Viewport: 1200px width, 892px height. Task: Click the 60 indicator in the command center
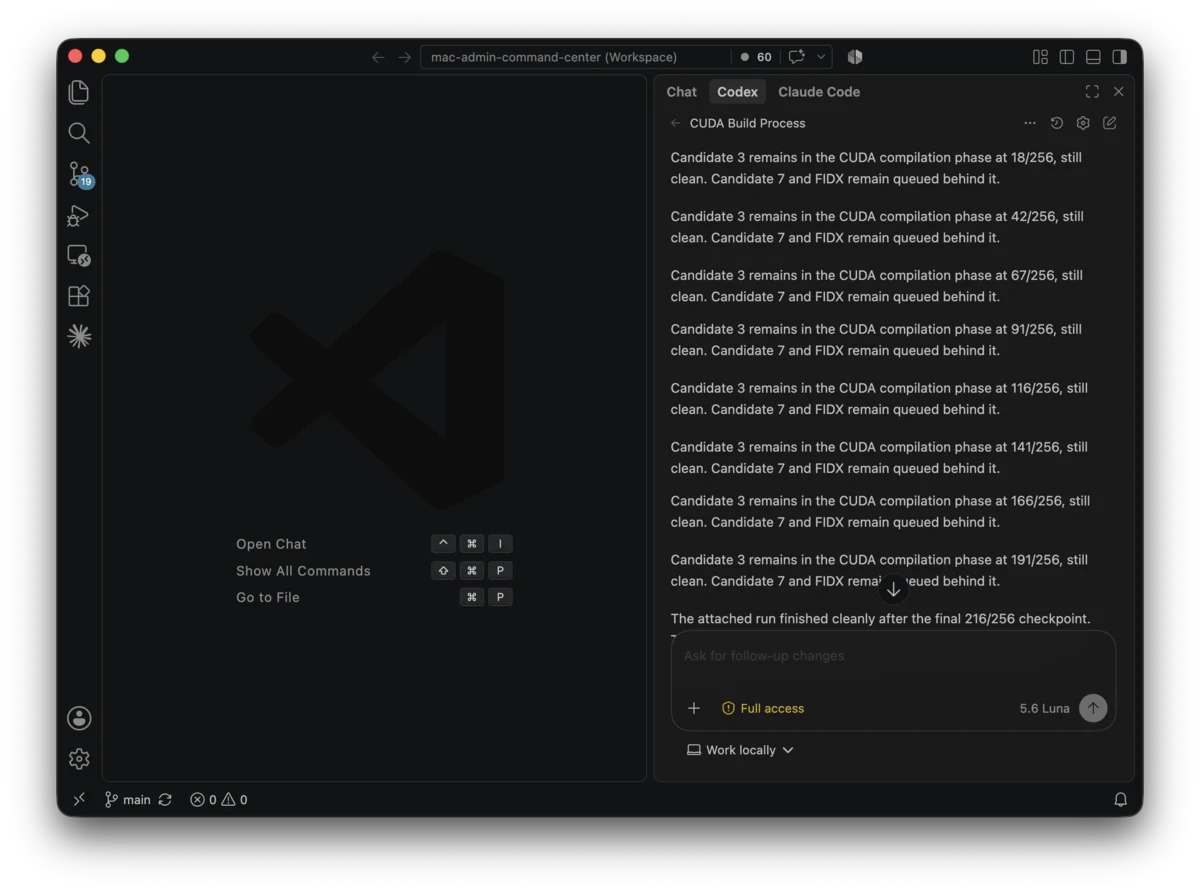tap(756, 57)
